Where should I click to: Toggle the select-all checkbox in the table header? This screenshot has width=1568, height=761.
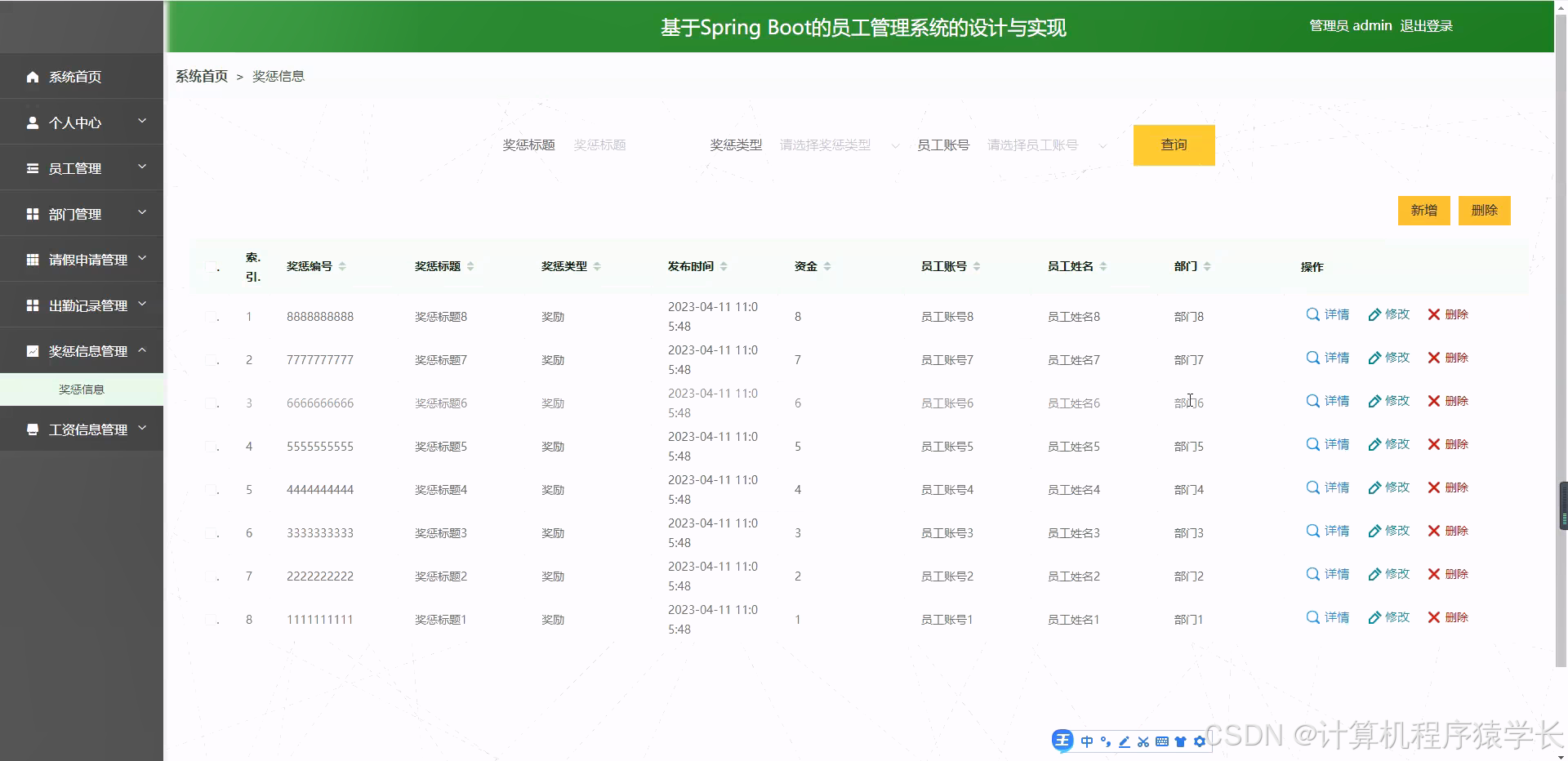[x=210, y=267]
